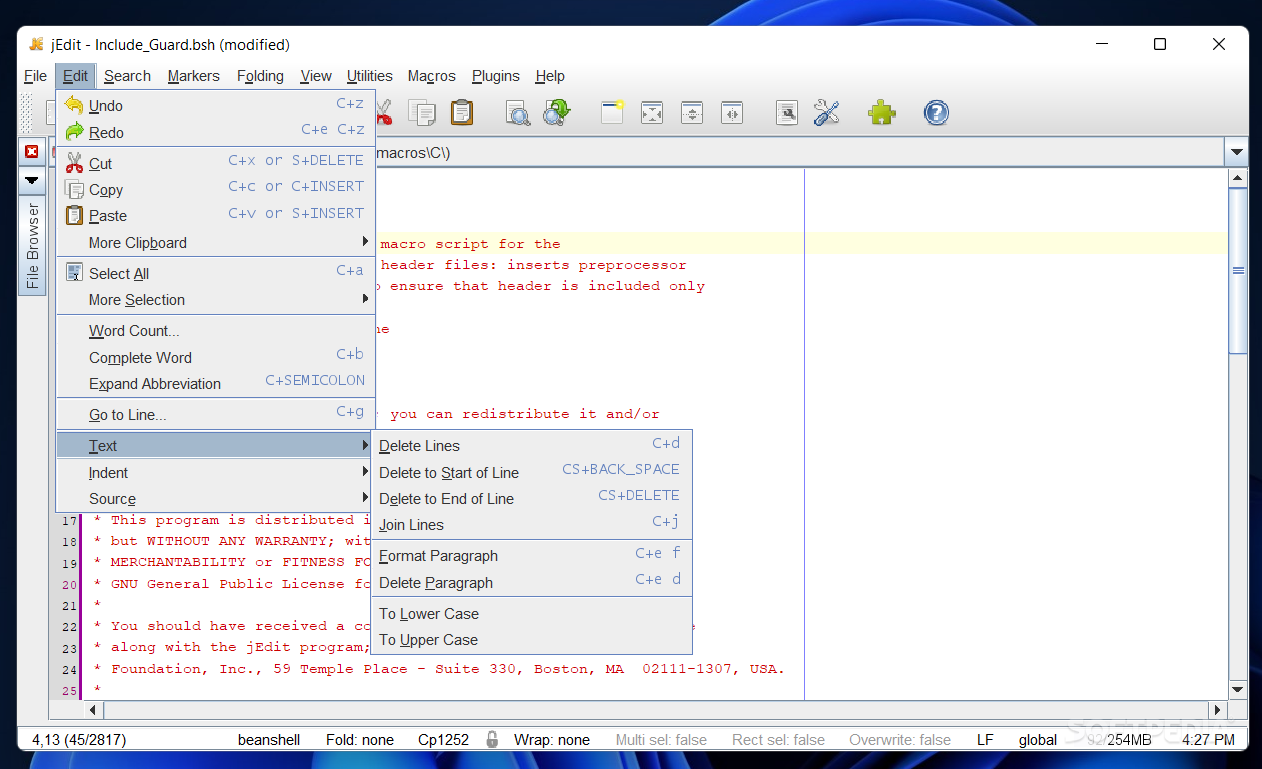Collapse the highlighted Text submenu entry

click(x=215, y=445)
